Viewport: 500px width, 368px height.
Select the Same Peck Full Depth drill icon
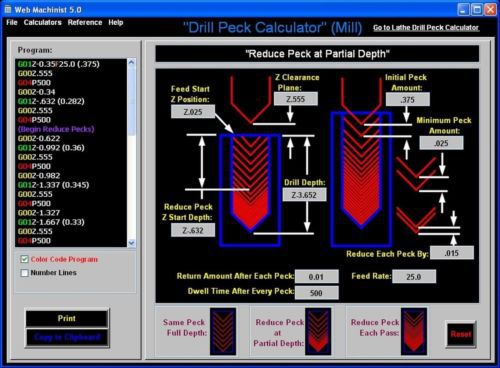pos(223,331)
